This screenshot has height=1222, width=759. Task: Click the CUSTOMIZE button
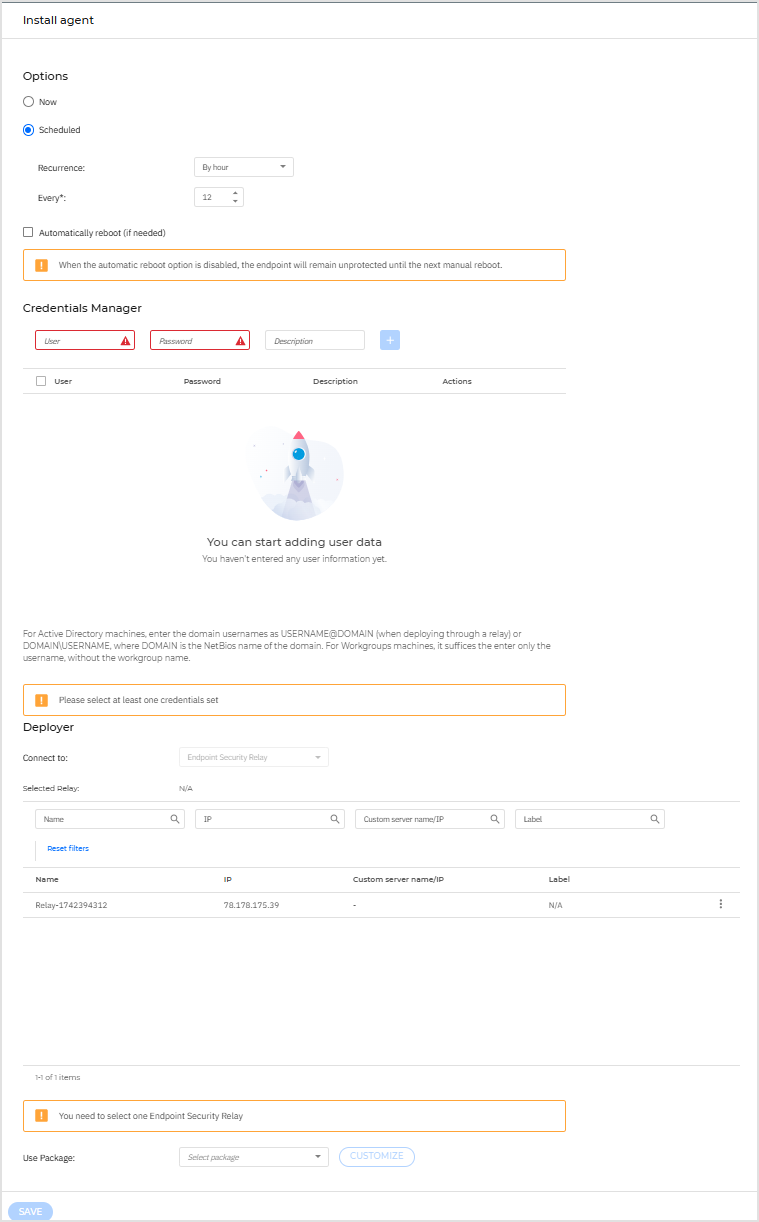point(377,1156)
